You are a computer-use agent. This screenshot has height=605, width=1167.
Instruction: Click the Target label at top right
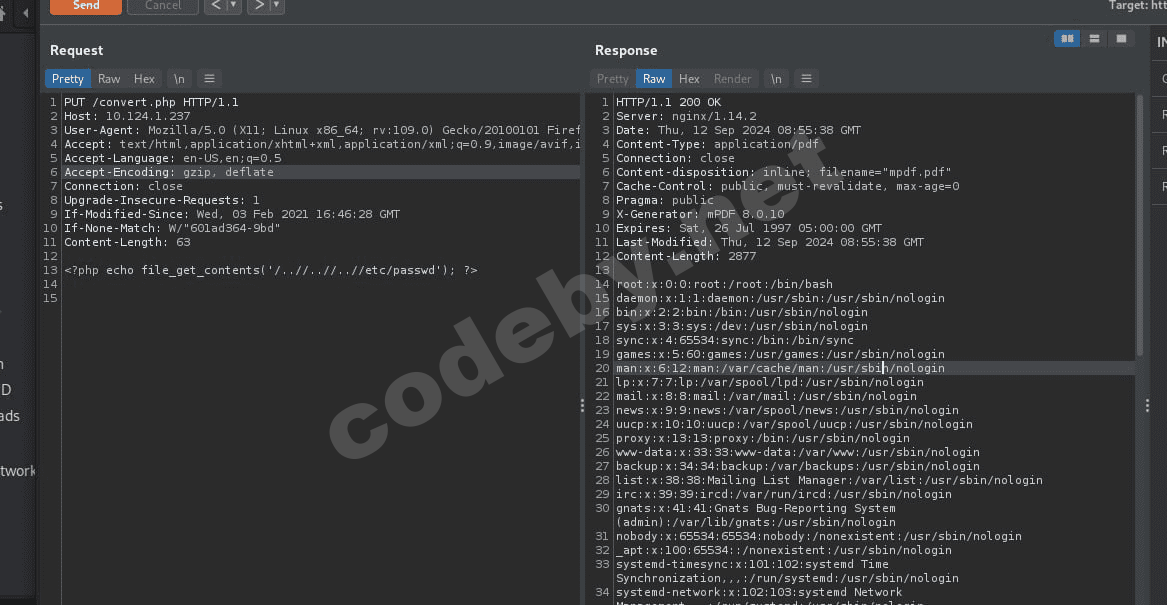coord(1137,6)
